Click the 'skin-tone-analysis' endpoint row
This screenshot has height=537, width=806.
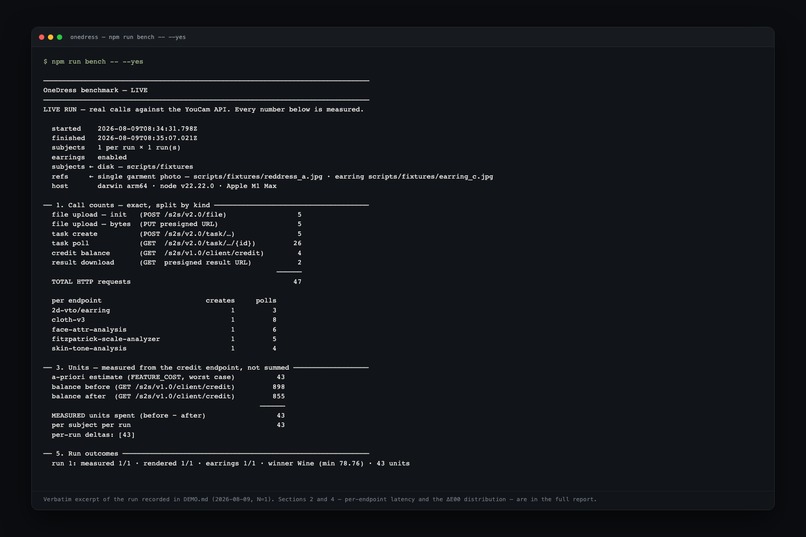(x=164, y=348)
